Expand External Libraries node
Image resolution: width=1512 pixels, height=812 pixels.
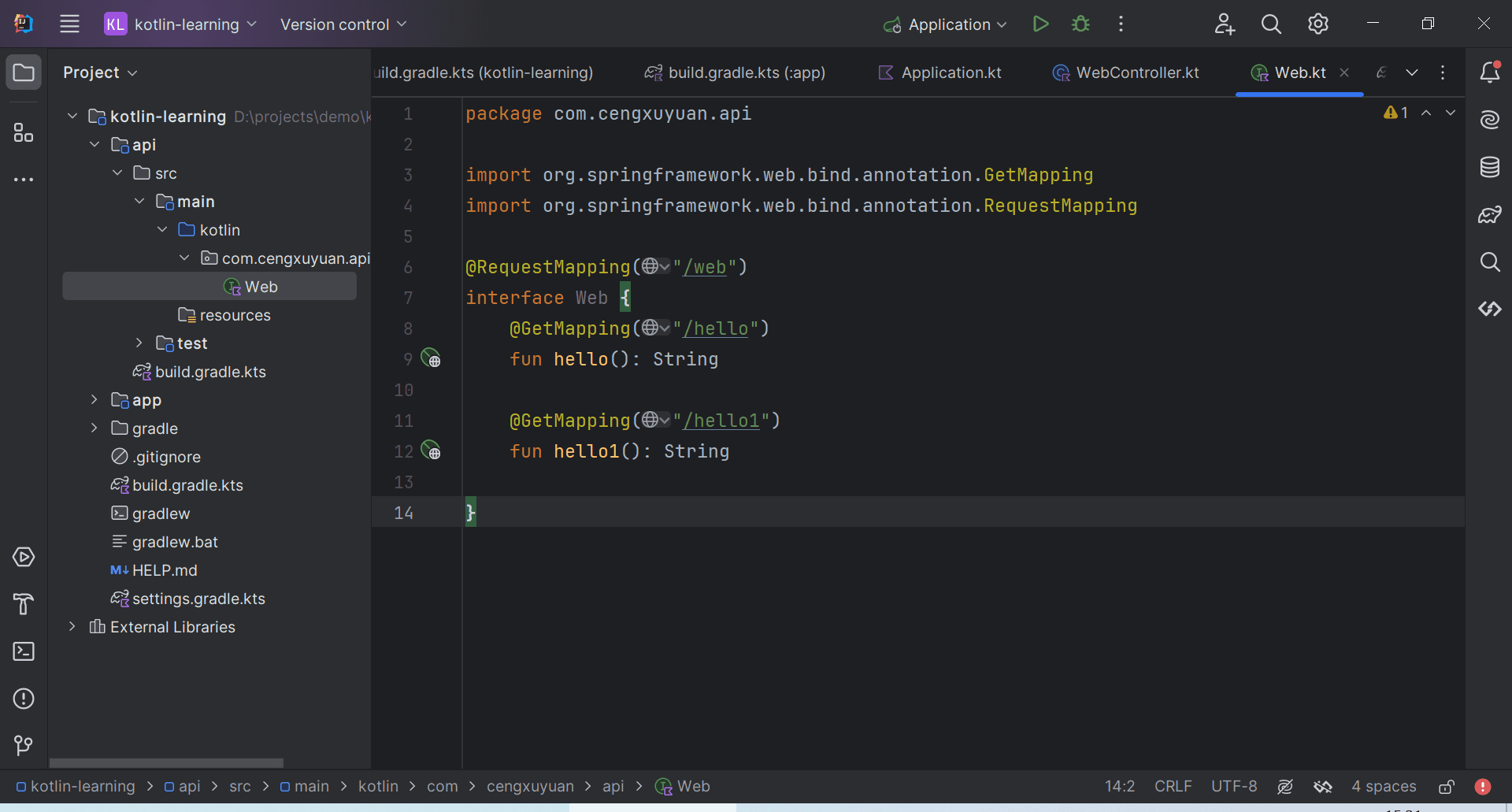(72, 627)
